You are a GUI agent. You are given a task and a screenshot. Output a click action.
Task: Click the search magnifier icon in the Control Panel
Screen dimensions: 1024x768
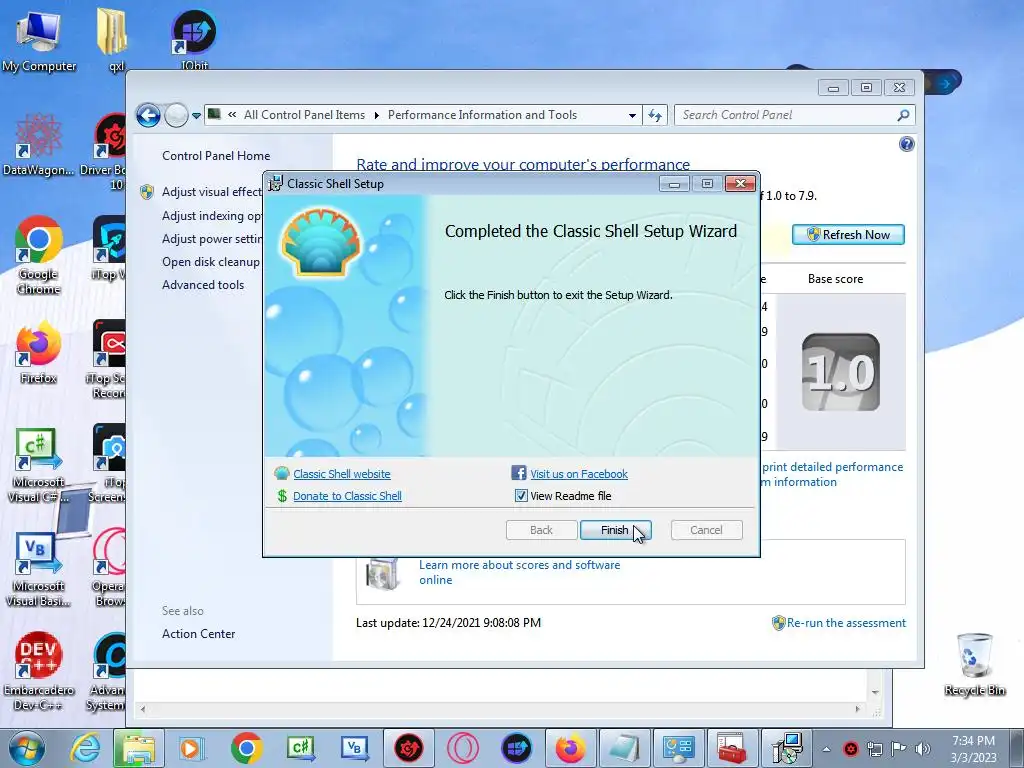(x=903, y=115)
